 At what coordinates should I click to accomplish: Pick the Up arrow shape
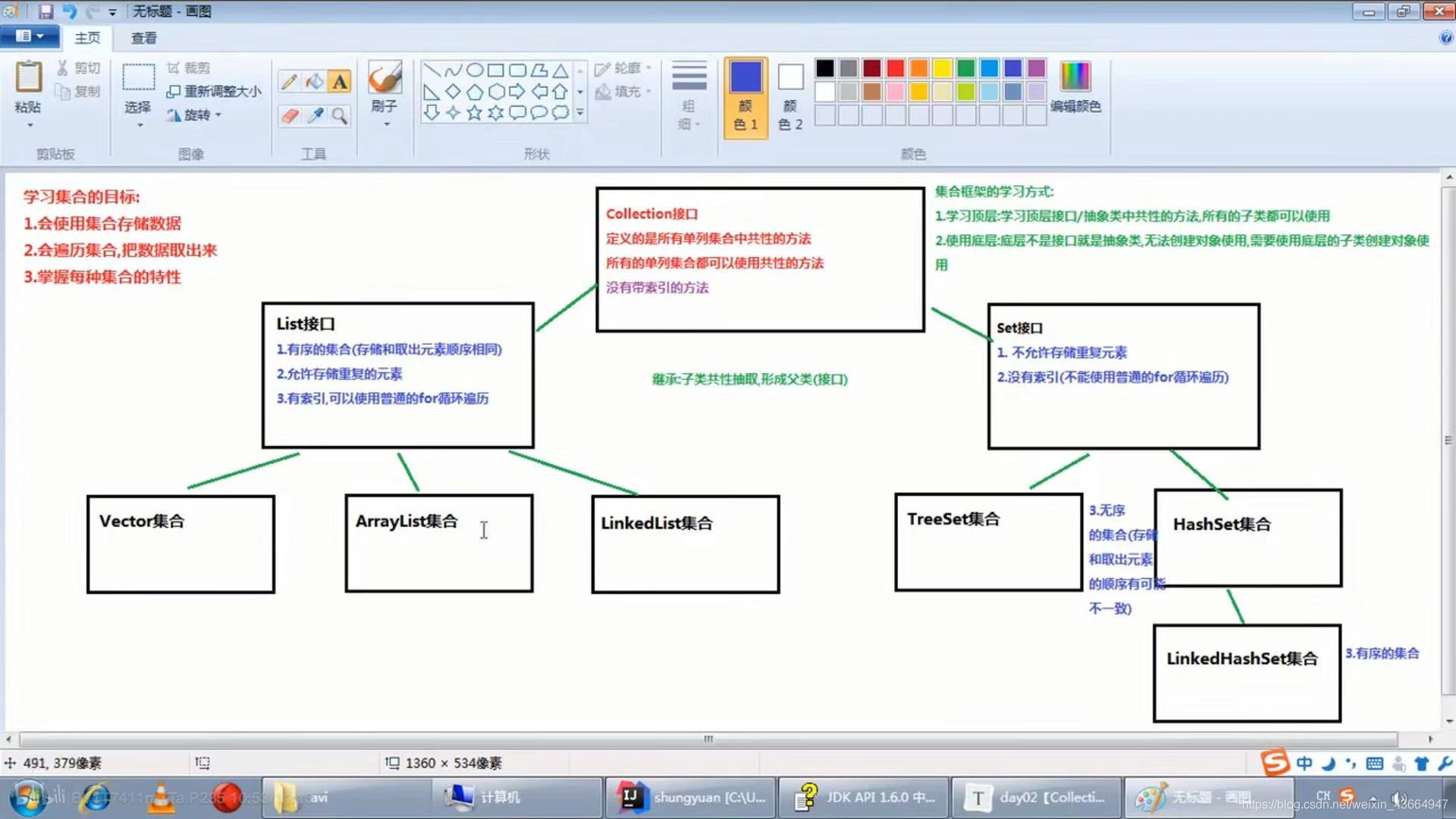click(560, 92)
